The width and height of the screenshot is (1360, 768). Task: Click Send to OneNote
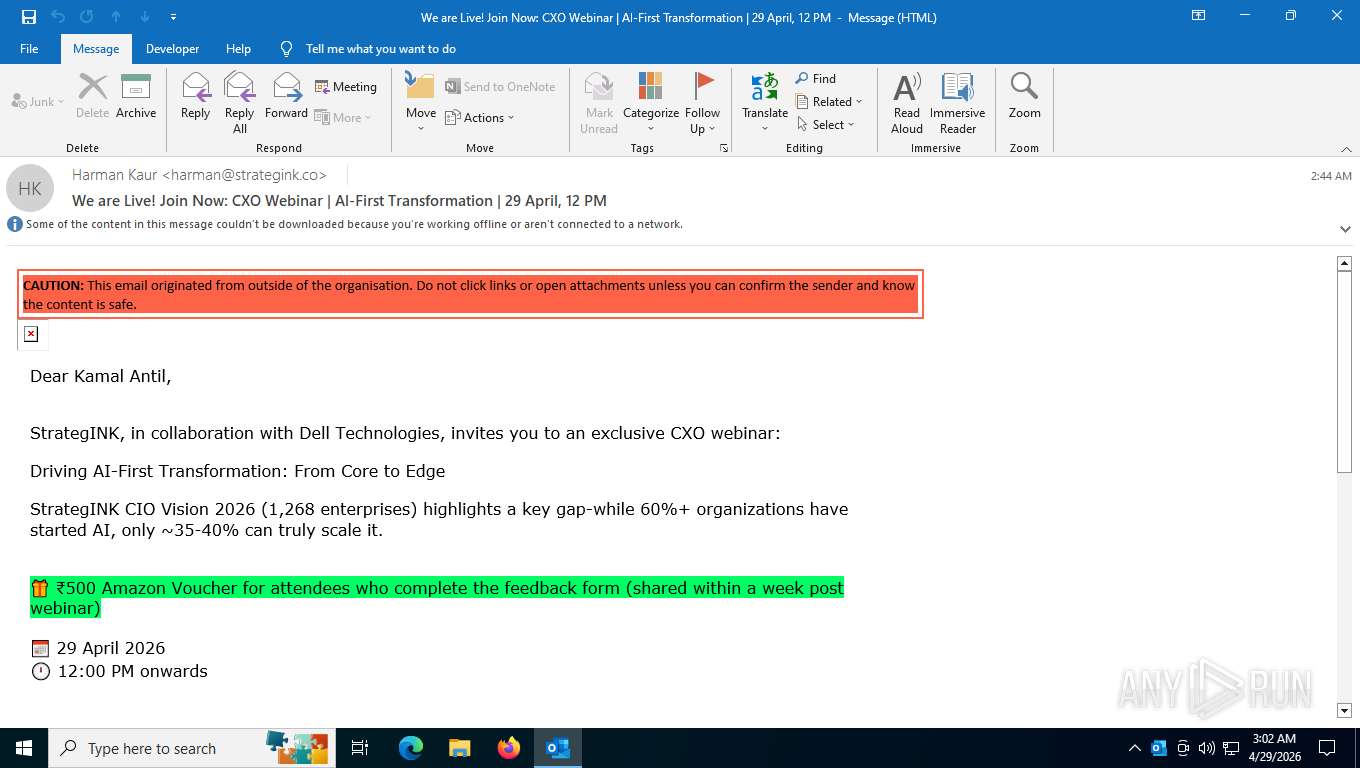tap(500, 87)
